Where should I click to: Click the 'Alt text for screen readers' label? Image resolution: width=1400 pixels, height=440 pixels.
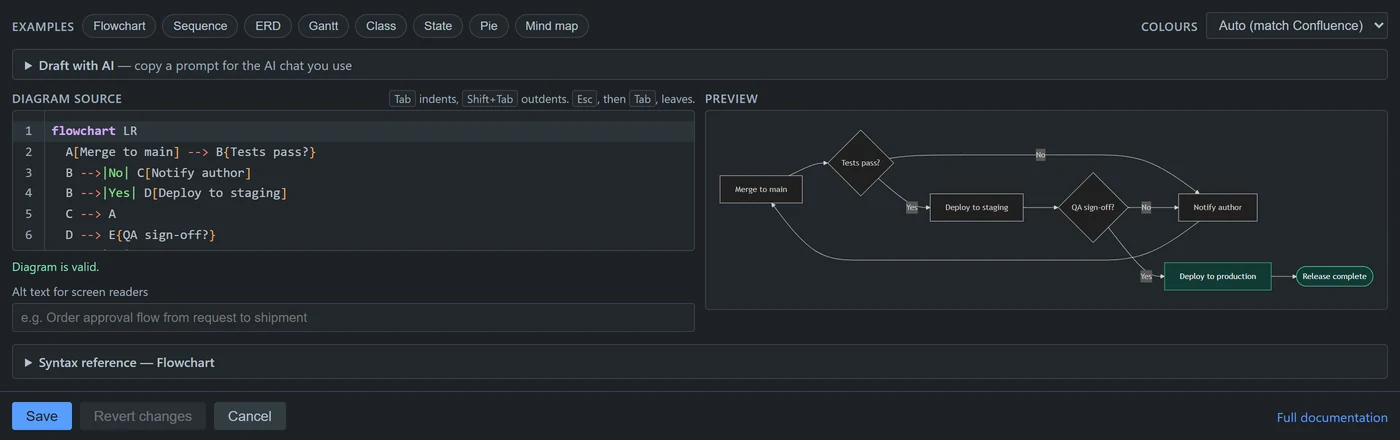pyautogui.click(x=80, y=292)
